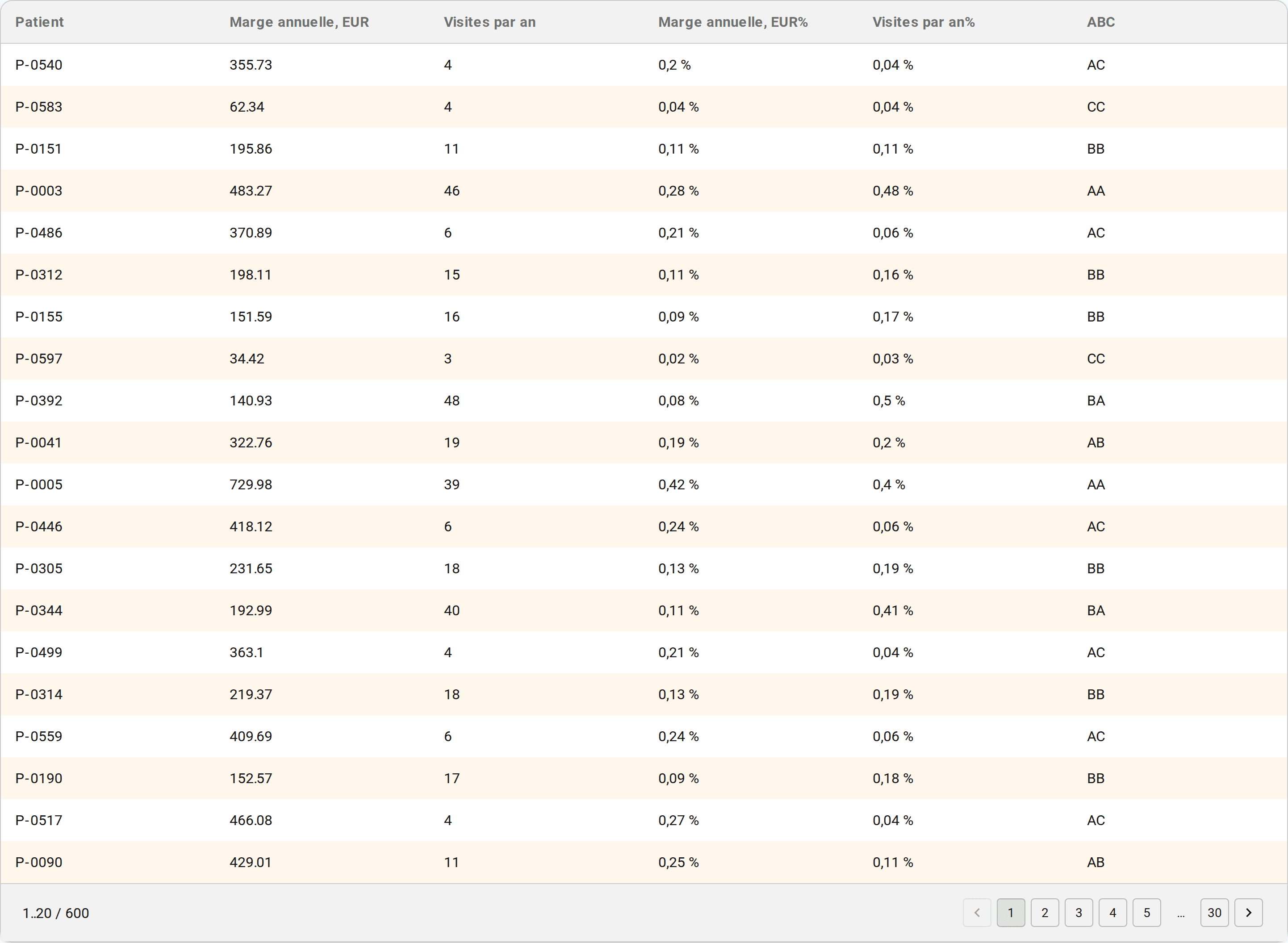Select patient P-0312 cell

(x=39, y=275)
